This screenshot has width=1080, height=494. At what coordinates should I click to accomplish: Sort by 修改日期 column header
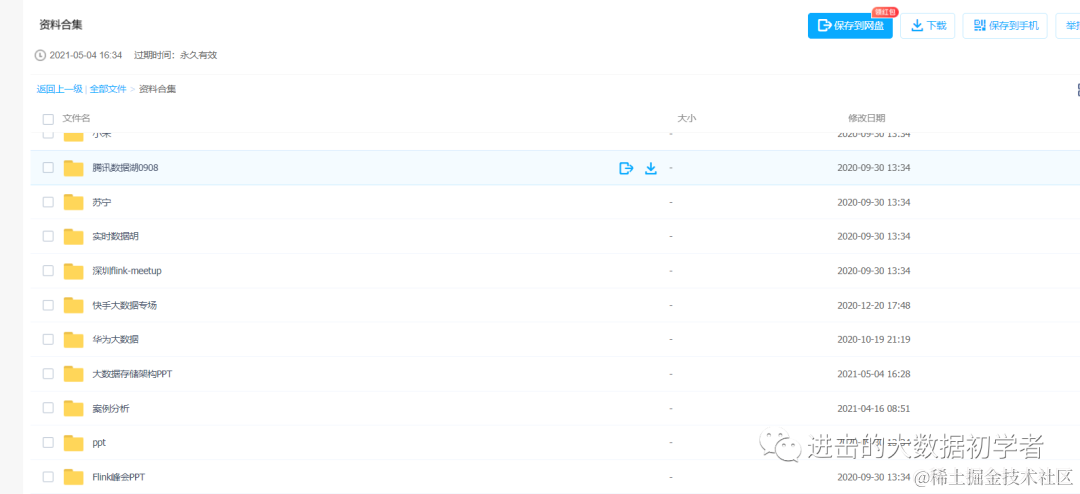[866, 119]
